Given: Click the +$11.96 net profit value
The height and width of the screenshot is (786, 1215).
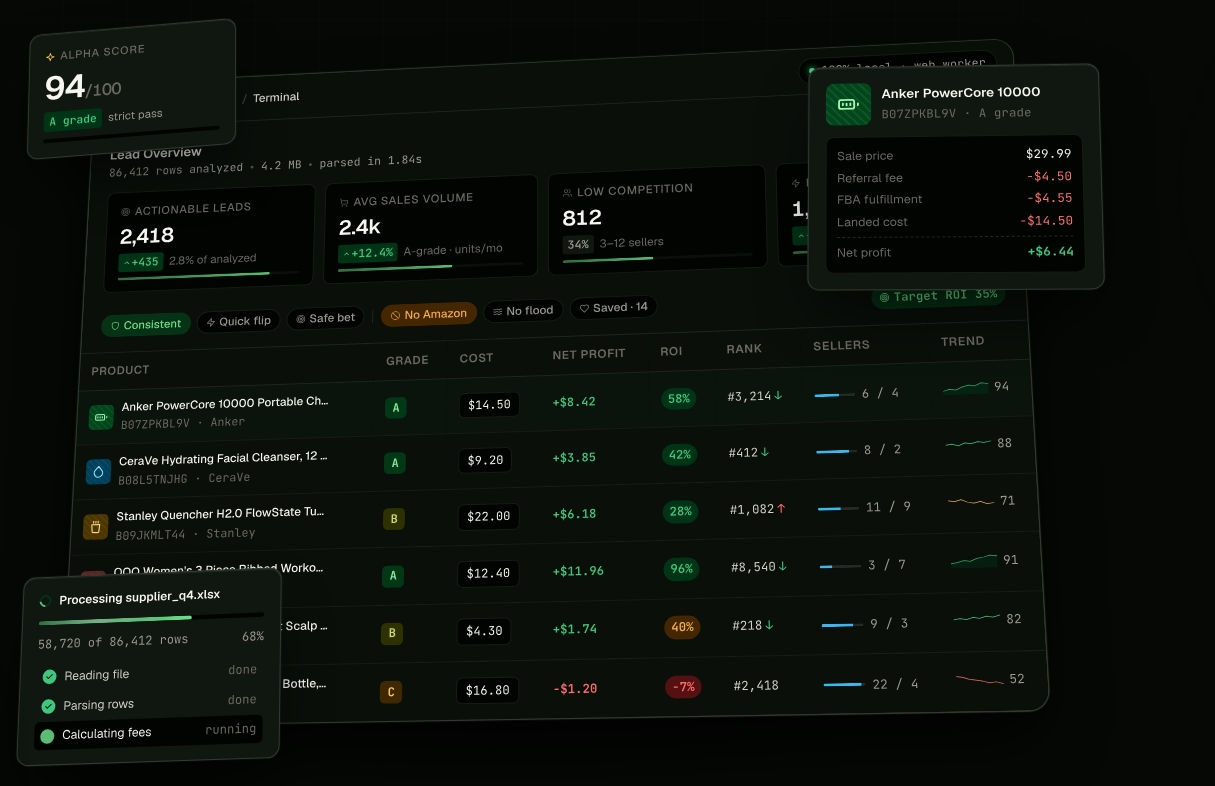Looking at the screenshot, I should coord(578,571).
